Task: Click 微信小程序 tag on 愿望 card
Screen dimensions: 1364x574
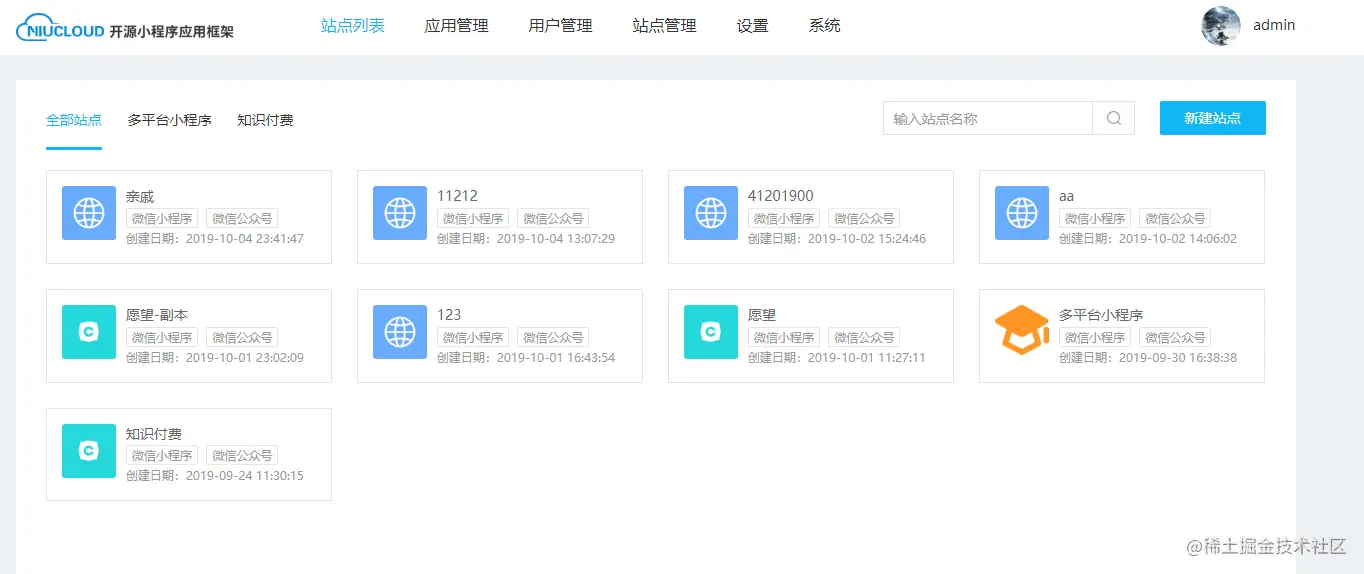Action: [784, 337]
